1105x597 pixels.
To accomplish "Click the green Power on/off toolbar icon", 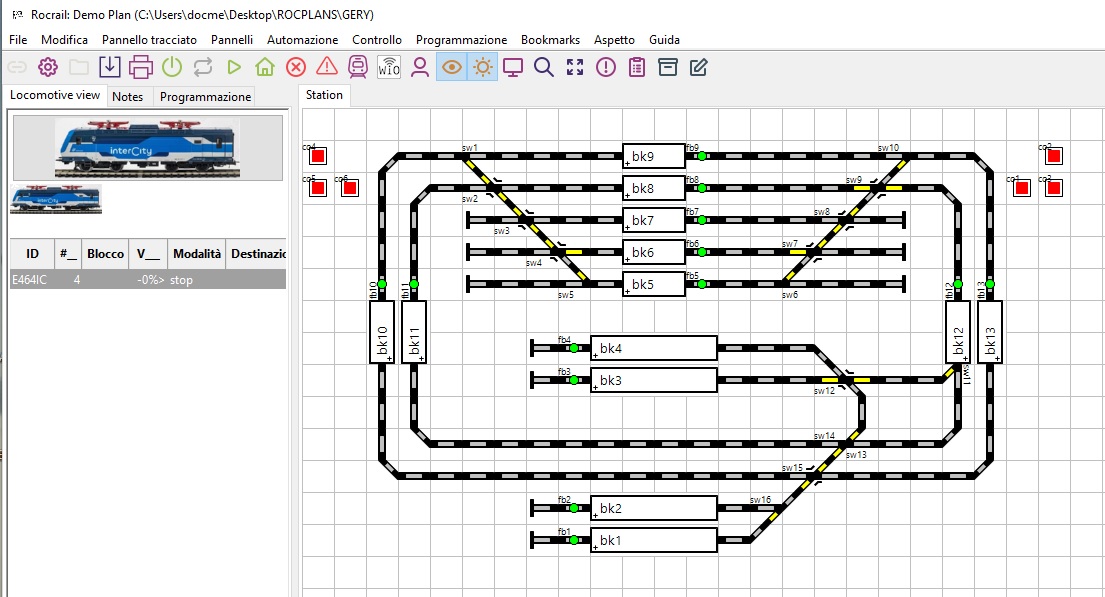I will pyautogui.click(x=172, y=67).
